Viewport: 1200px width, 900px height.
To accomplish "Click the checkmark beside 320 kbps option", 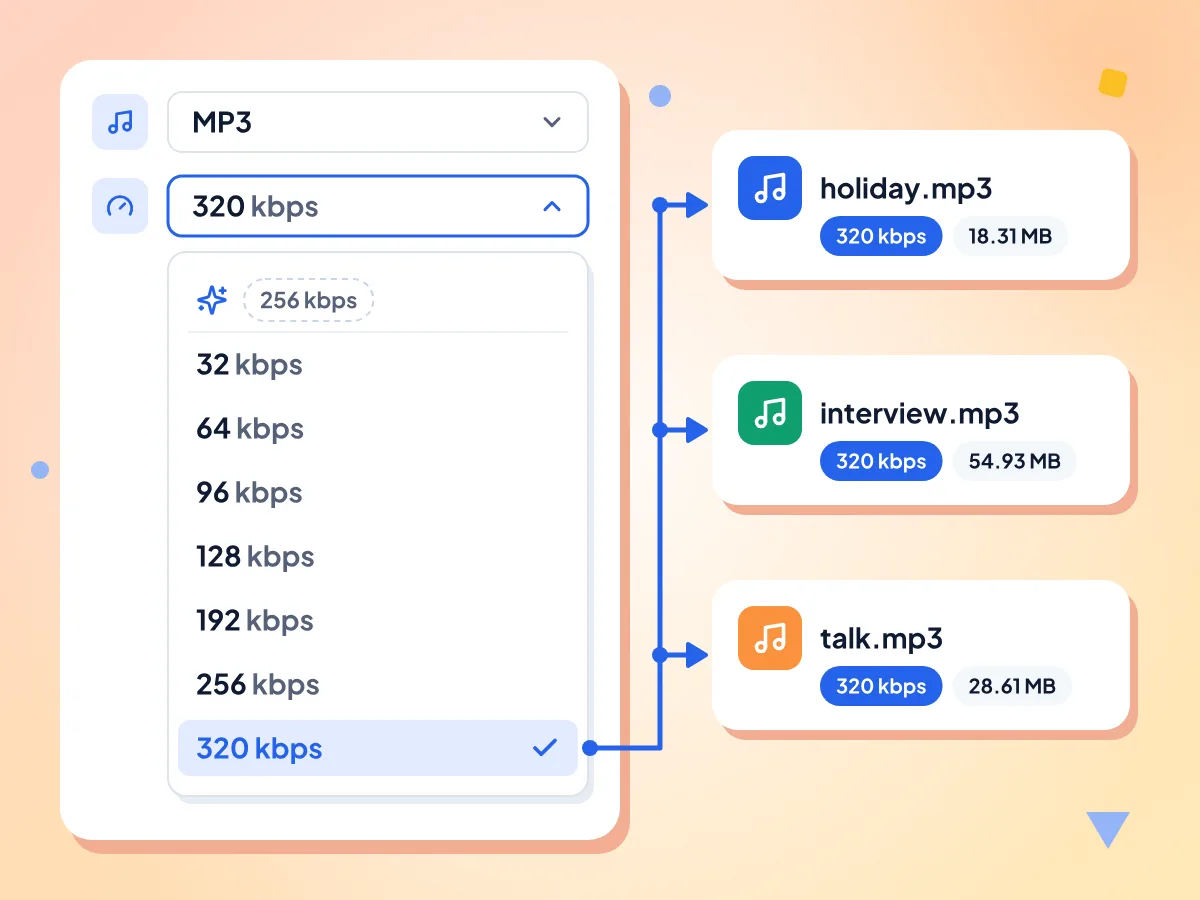I will pos(545,747).
